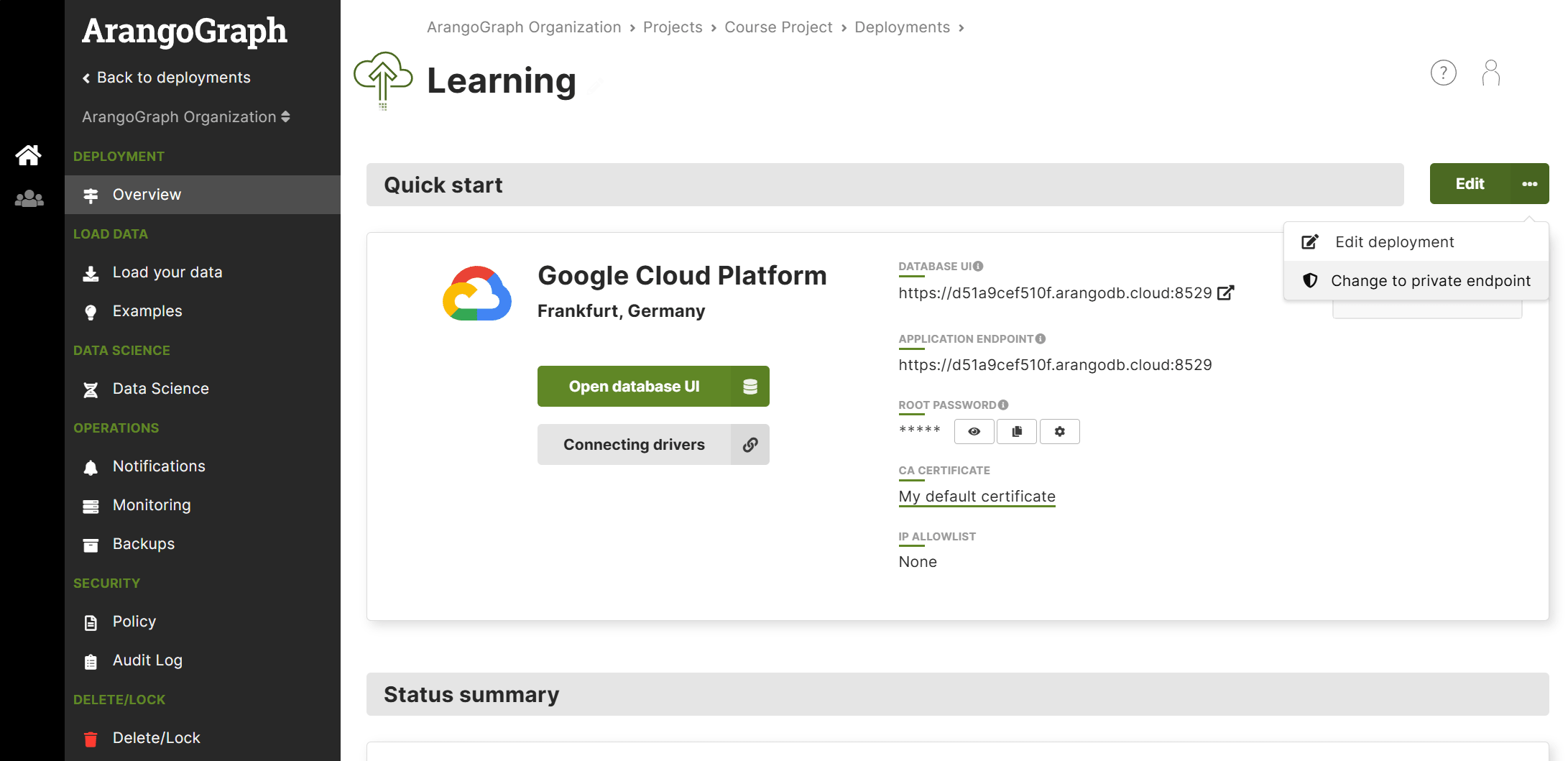1568x761 pixels.
Task: Copy the root password to clipboard
Action: tap(1017, 431)
